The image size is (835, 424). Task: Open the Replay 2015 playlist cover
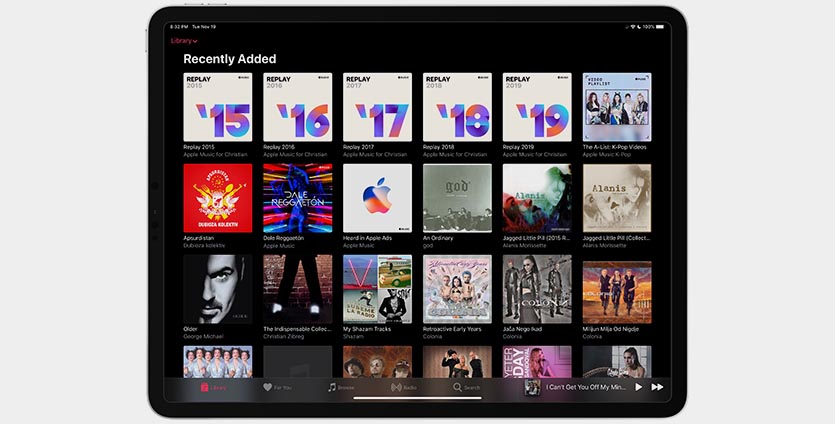[x=217, y=107]
